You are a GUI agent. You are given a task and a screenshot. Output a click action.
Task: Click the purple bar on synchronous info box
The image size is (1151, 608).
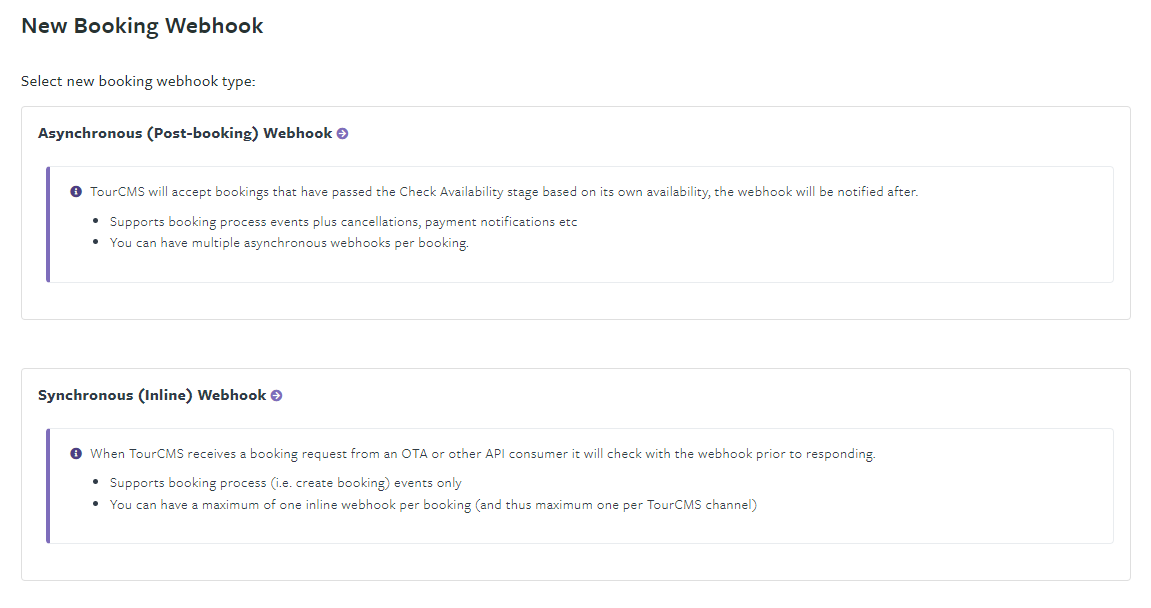click(x=48, y=486)
